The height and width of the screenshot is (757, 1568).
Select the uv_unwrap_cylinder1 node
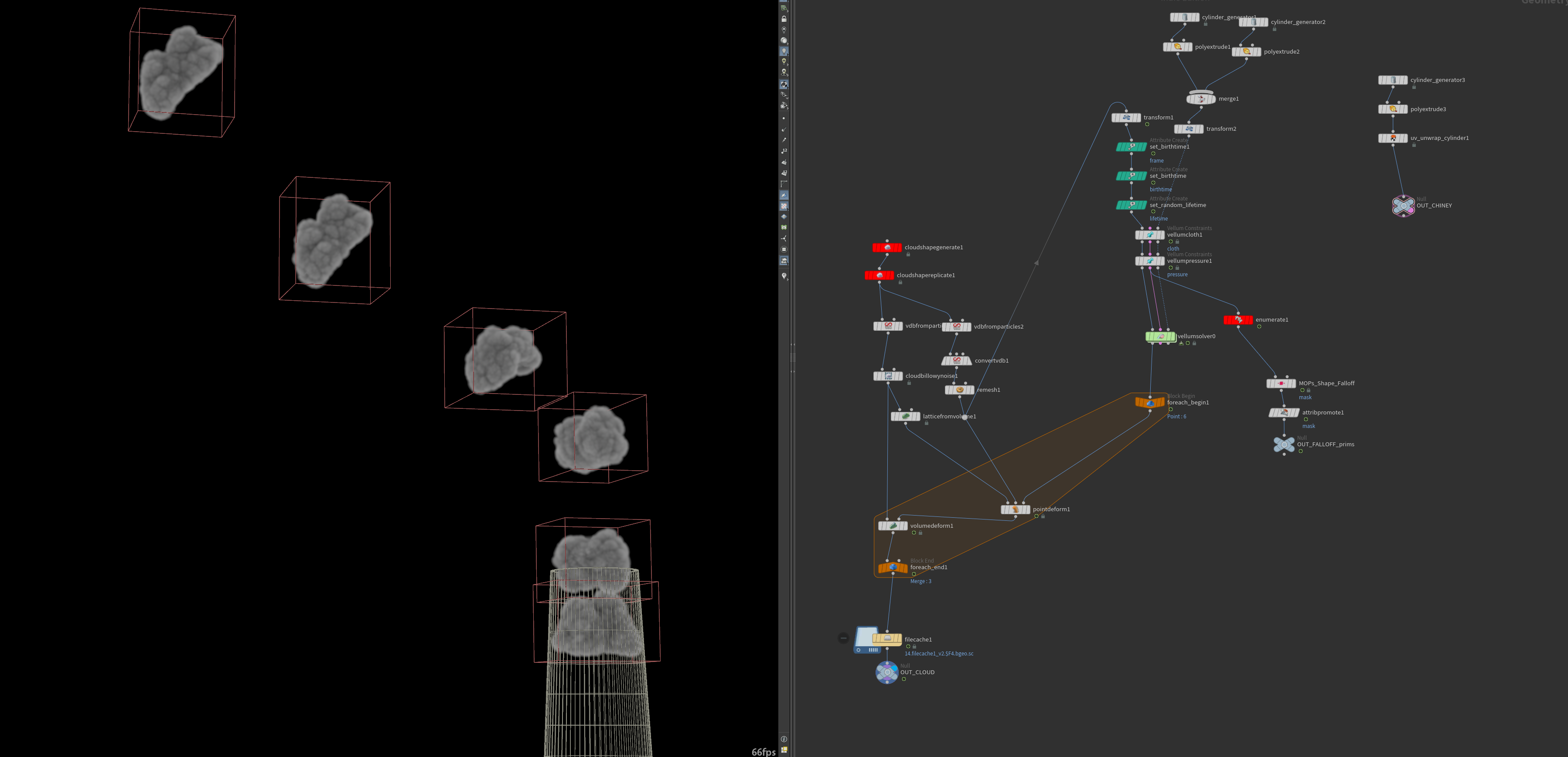[1393, 138]
